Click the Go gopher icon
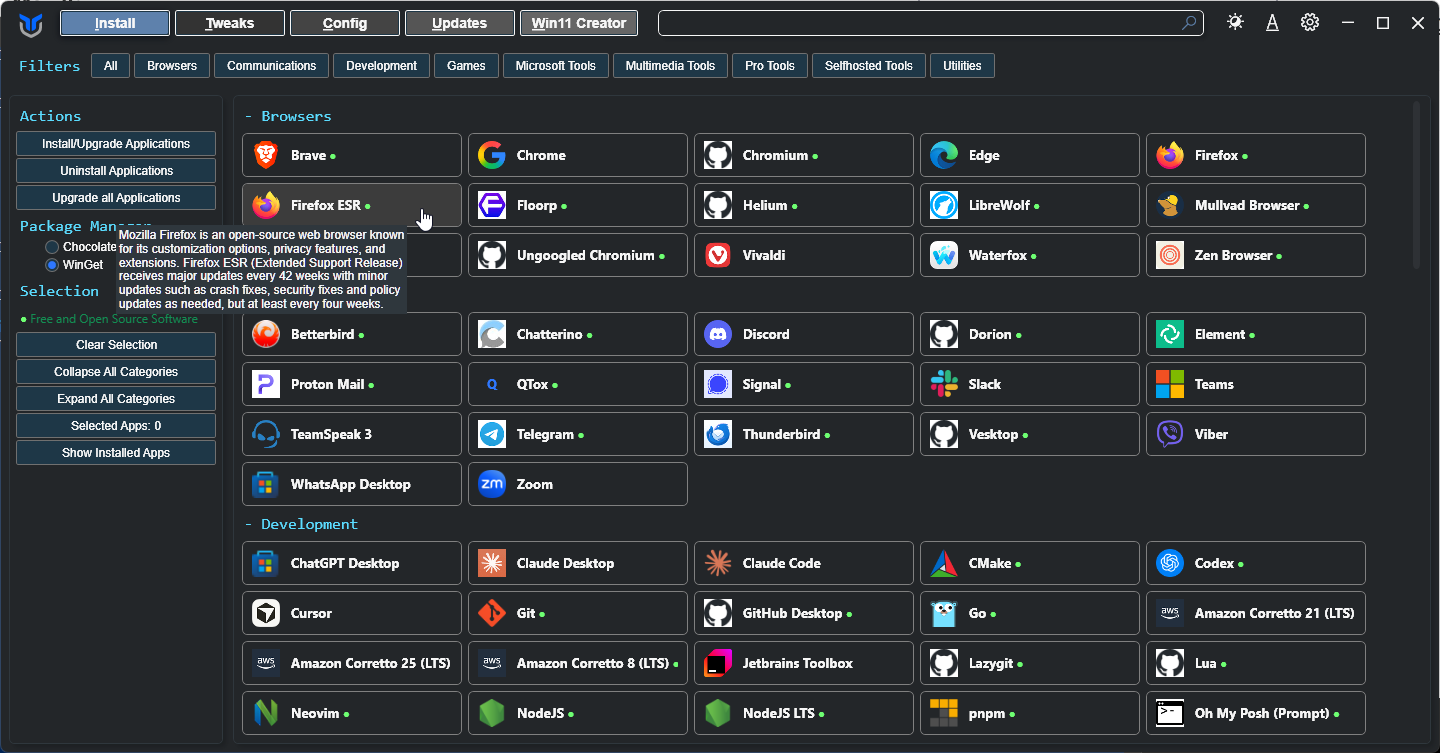Screen dimensions: 1440x753 944,613
